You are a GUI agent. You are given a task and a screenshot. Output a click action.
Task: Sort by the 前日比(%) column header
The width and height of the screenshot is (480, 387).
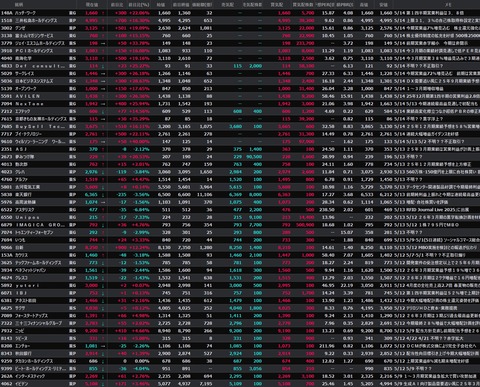[139, 5]
